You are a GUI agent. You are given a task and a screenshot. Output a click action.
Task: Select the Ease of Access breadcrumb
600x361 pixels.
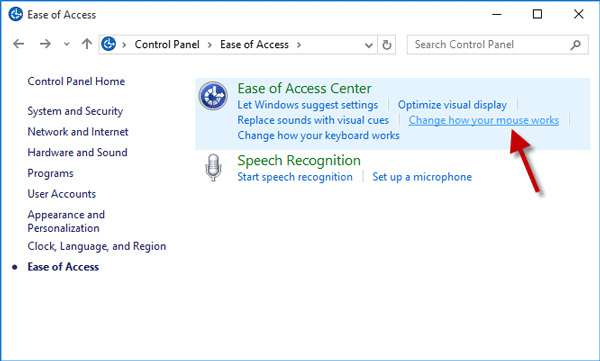pyautogui.click(x=254, y=44)
